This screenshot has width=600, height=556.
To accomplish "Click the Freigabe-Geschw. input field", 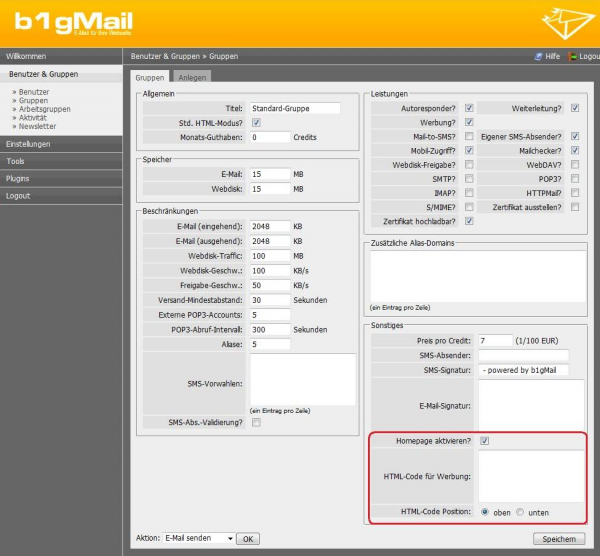I will [270, 285].
